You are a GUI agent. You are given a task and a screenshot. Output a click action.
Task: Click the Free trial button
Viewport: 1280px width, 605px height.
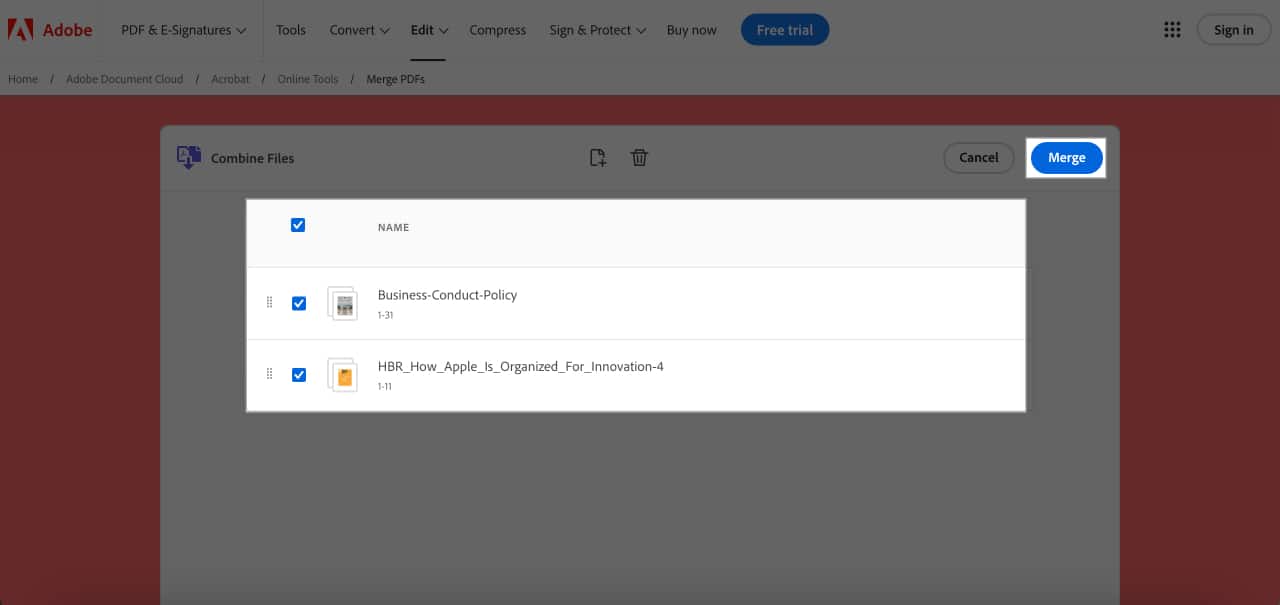[785, 30]
